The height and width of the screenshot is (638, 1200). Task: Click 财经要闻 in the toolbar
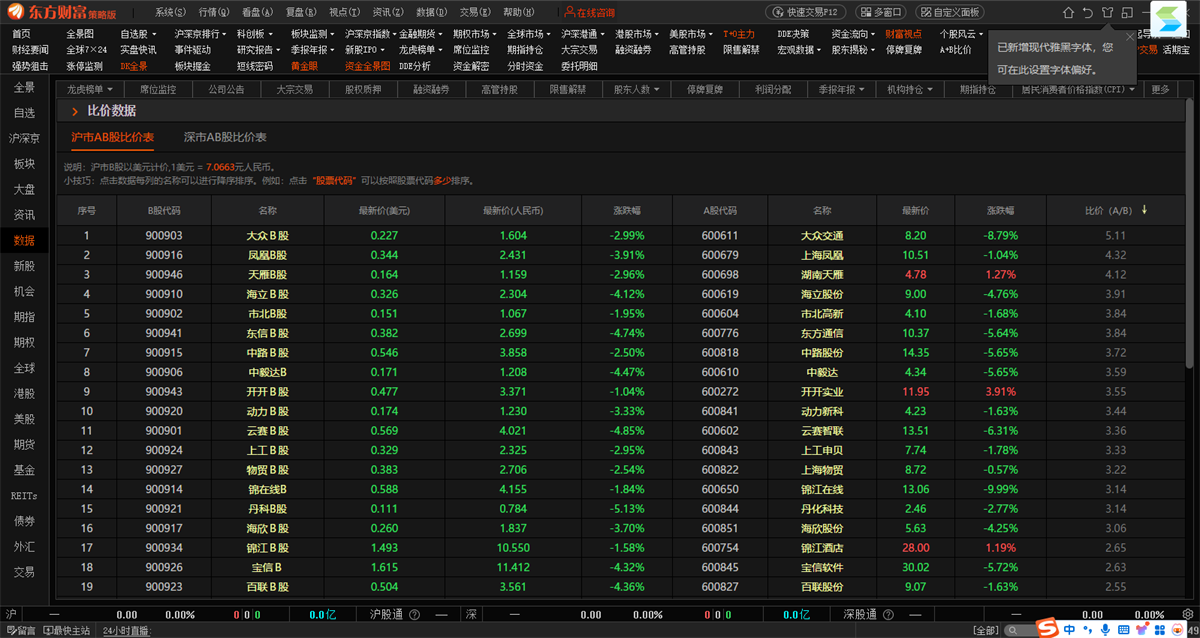pyautogui.click(x=30, y=49)
